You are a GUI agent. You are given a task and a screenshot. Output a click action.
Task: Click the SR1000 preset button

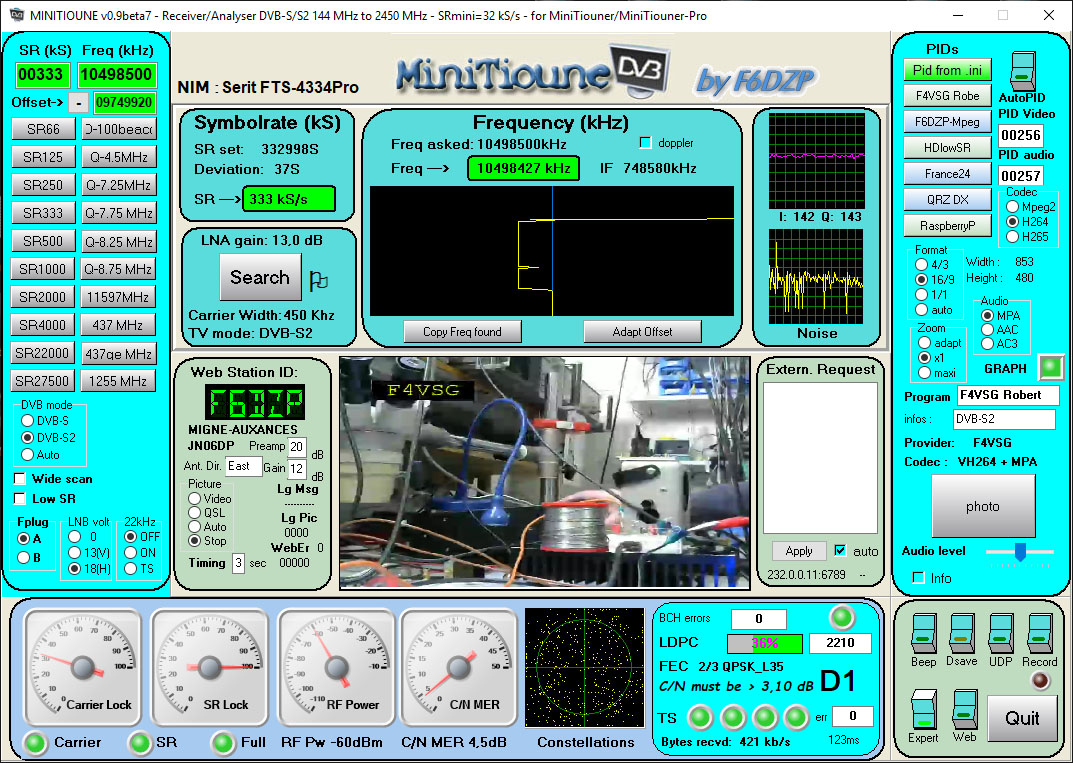coord(43,270)
